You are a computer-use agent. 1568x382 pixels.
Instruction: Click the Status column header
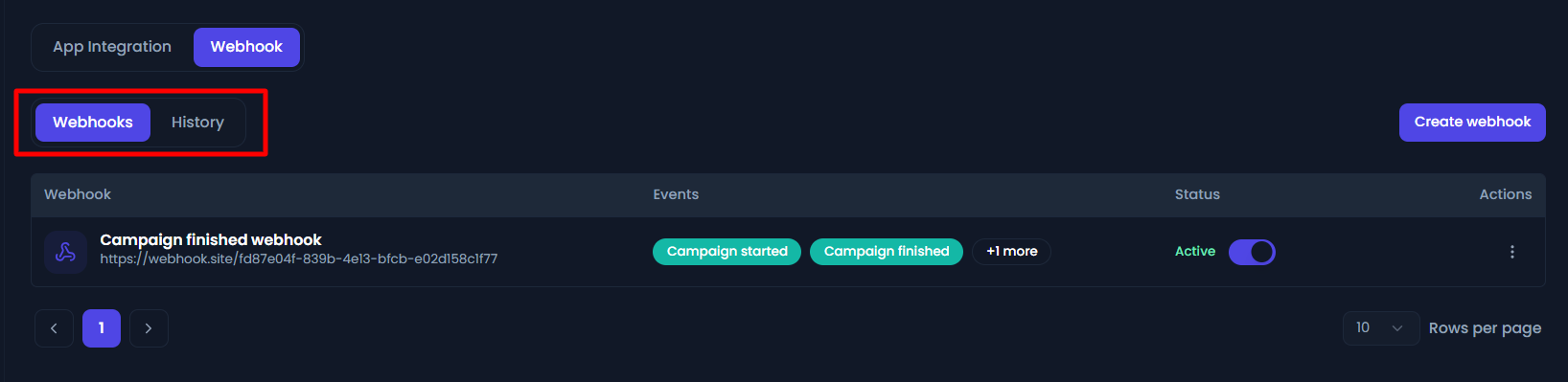point(1197,194)
